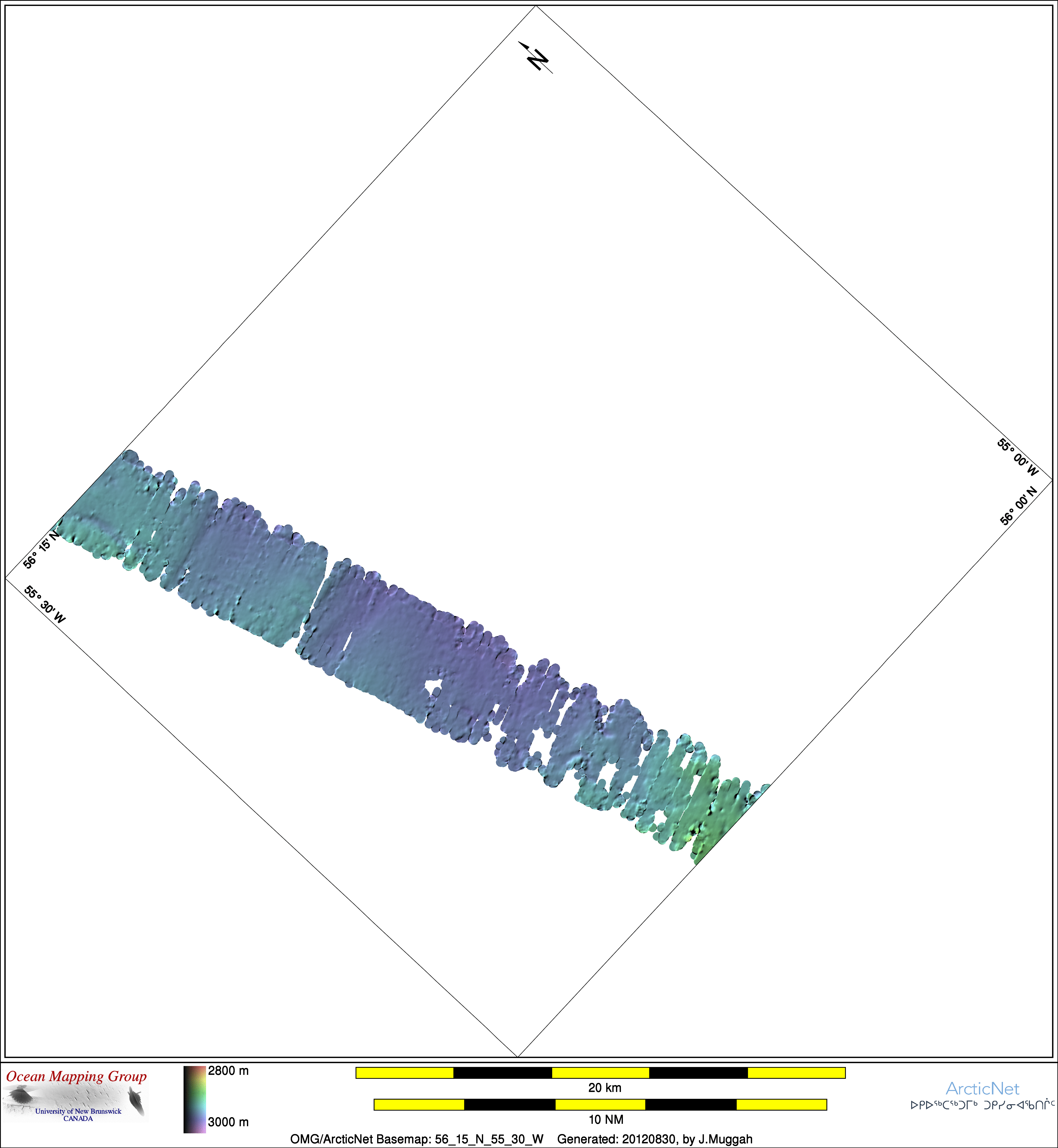Click the 3000 m depth legend label
Image resolution: width=1058 pixels, height=1148 pixels.
(x=228, y=1122)
